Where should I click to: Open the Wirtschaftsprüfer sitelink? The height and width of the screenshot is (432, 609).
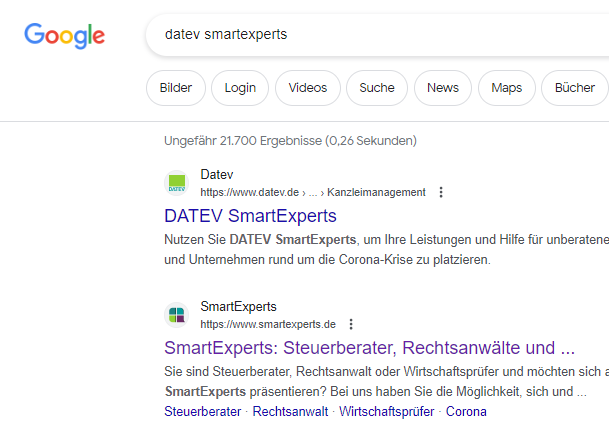386,411
